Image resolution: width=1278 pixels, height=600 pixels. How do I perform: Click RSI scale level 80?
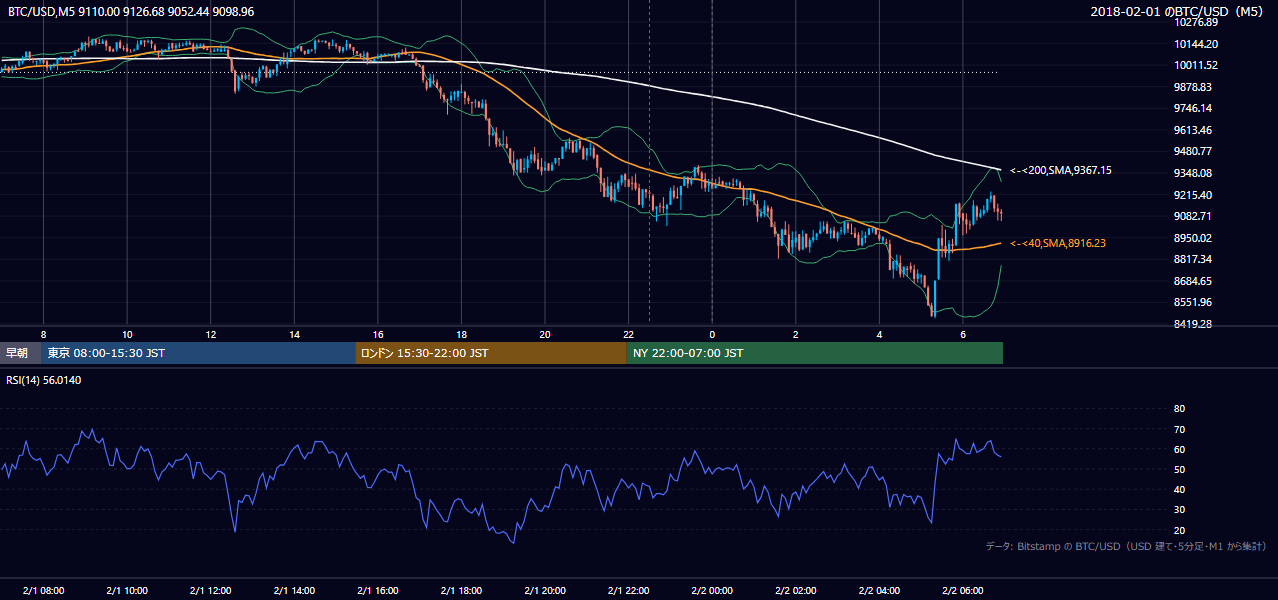pyautogui.click(x=1179, y=409)
